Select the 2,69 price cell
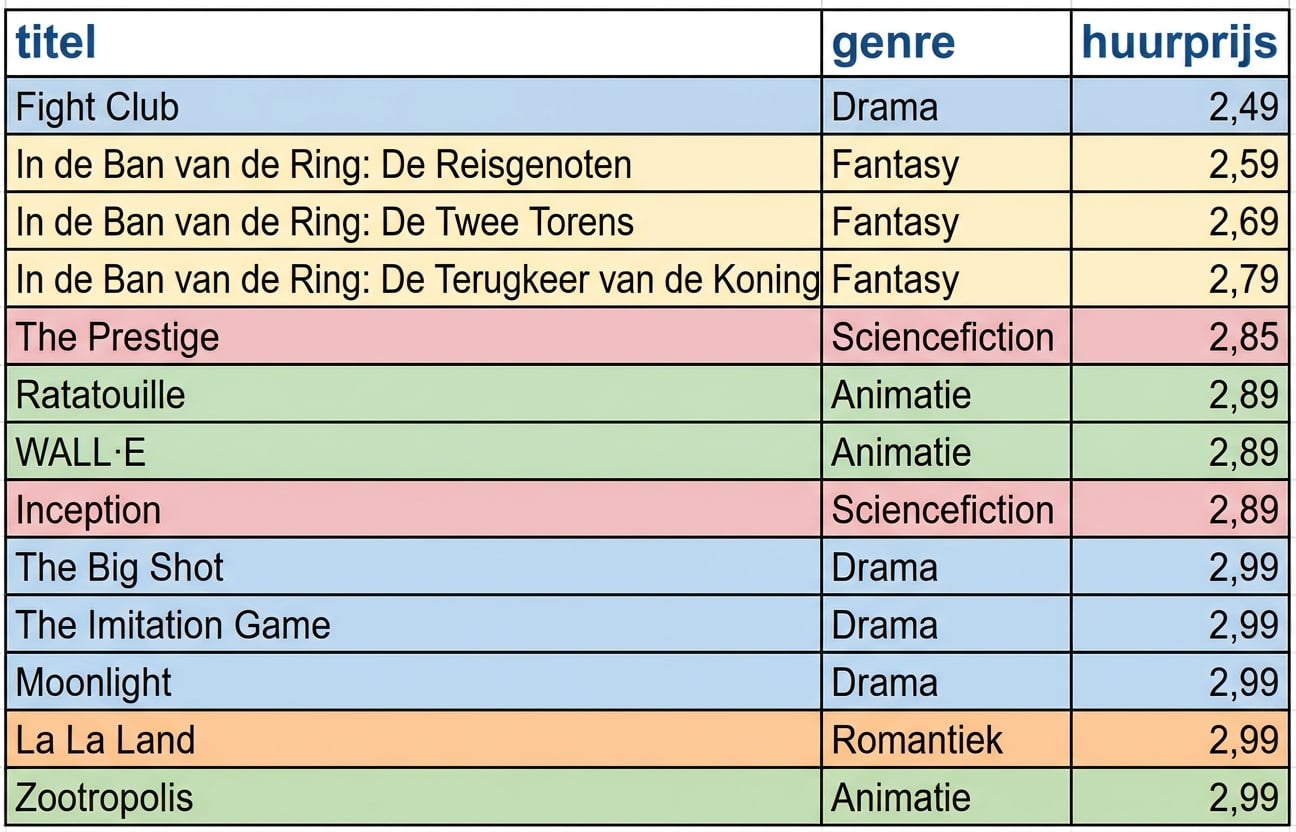 (1243, 222)
